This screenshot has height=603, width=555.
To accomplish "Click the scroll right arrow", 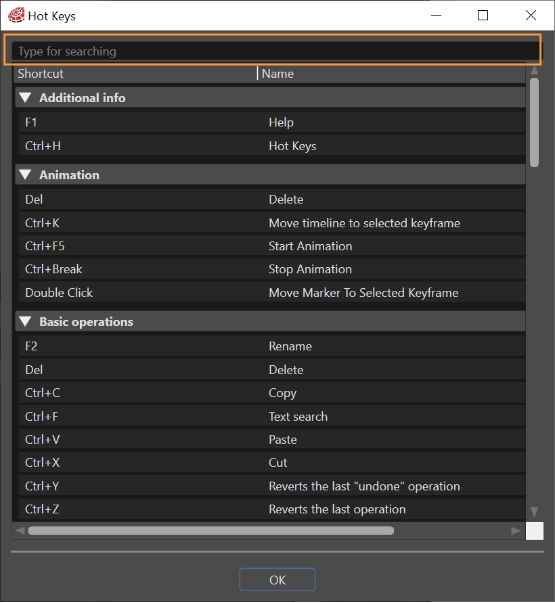I will (x=516, y=531).
